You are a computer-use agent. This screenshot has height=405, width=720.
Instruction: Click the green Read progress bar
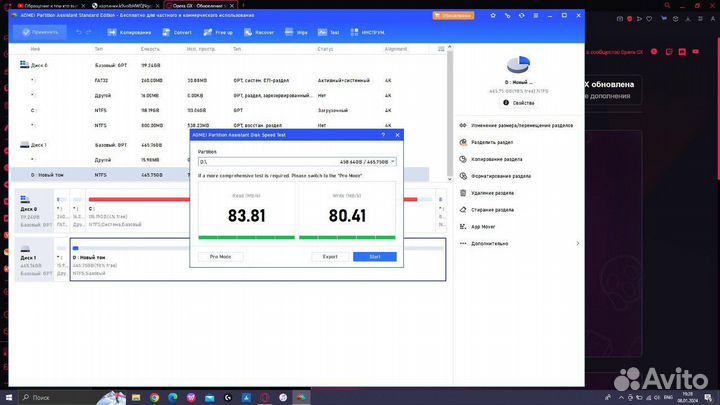click(246, 237)
